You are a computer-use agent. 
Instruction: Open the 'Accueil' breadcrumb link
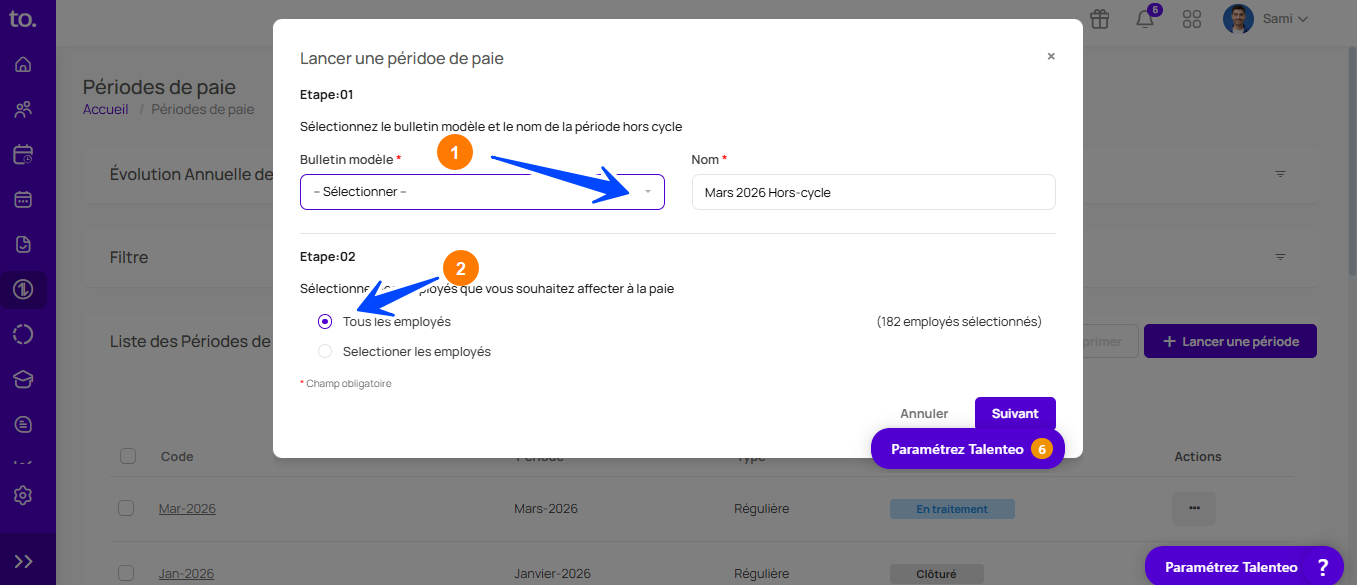pos(105,109)
